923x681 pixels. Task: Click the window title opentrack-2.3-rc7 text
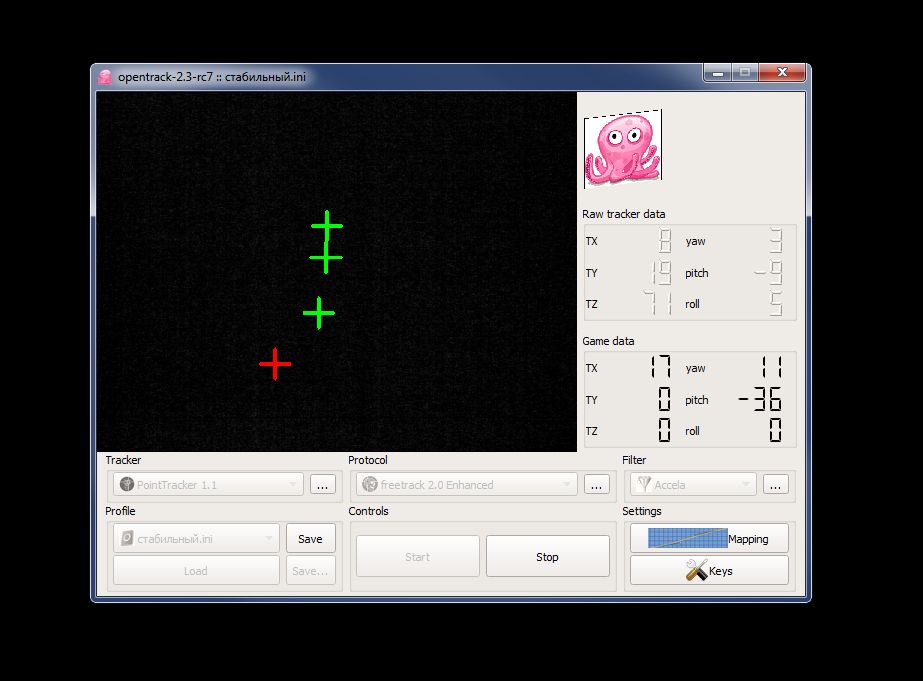pos(212,77)
